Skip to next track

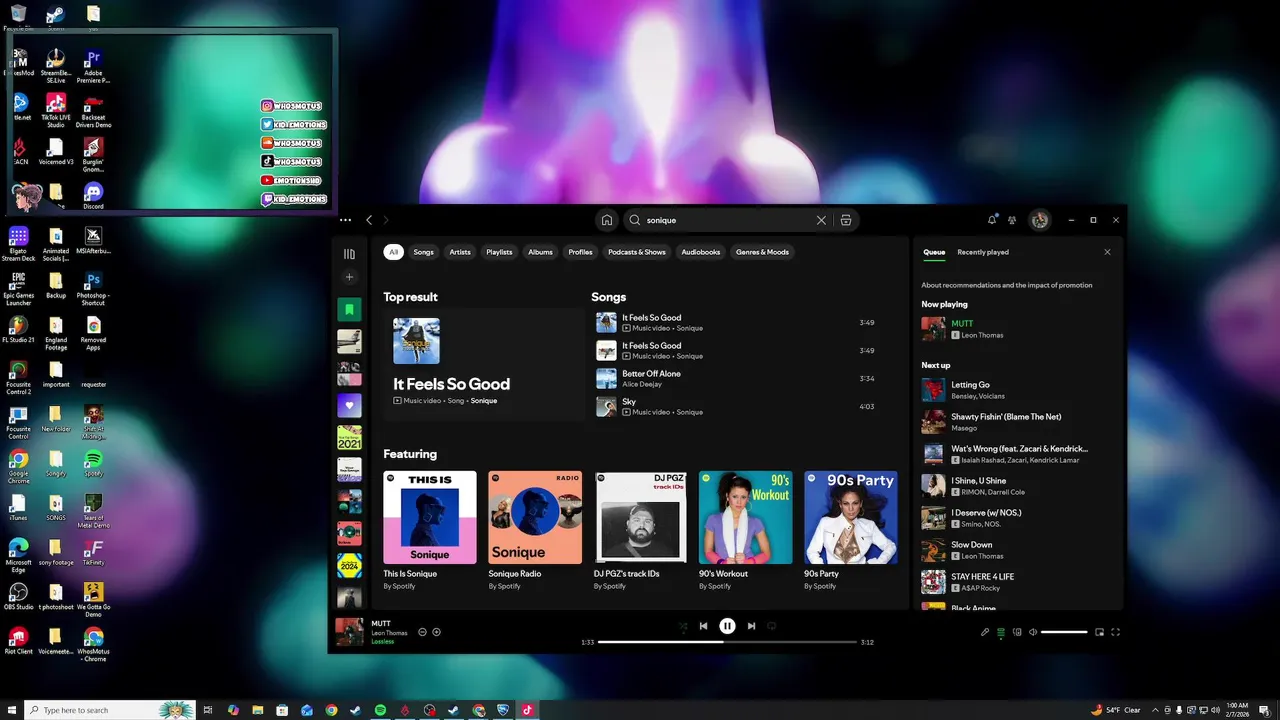[751, 626]
